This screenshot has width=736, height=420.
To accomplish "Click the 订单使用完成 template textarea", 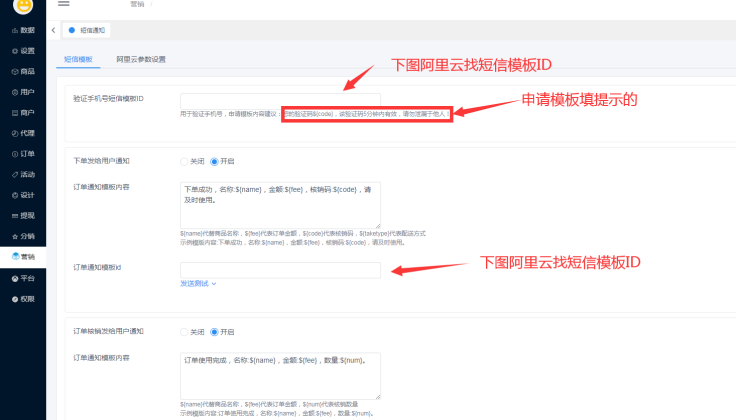I will (280, 376).
